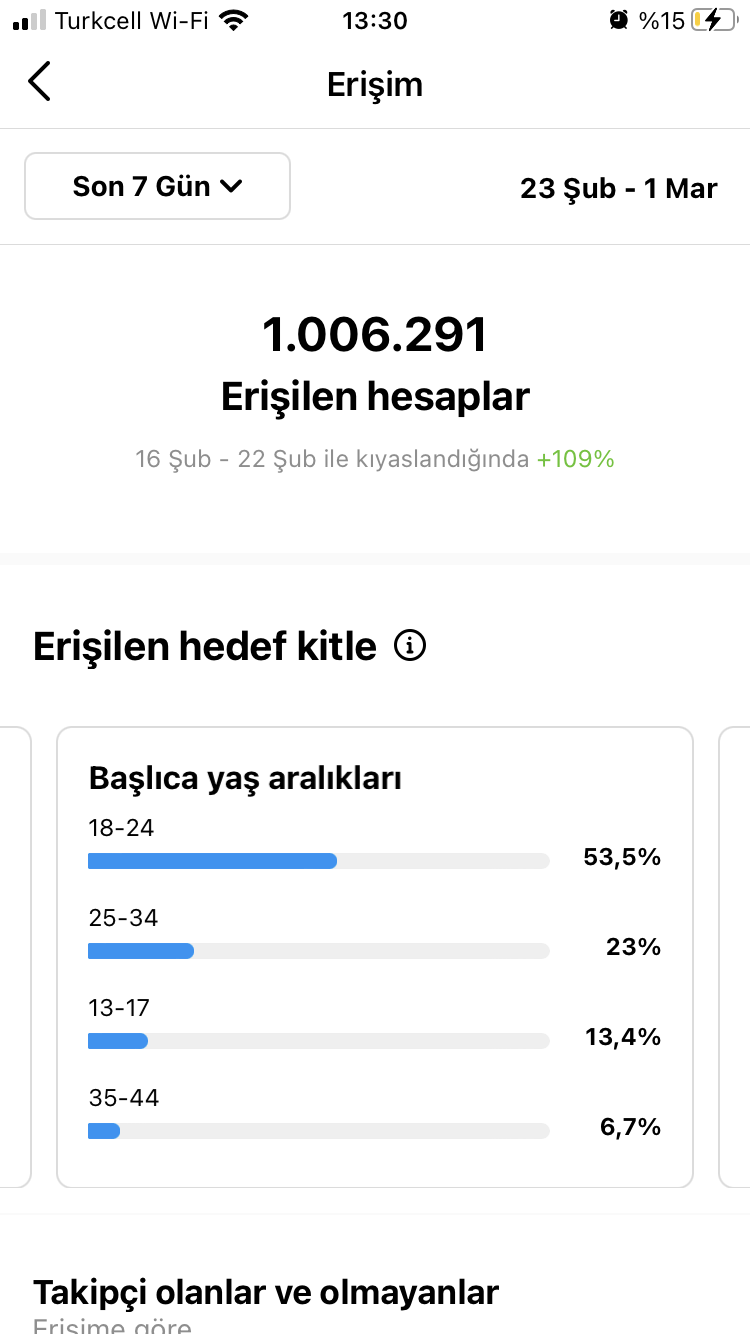Tap the alarm clock status icon
This screenshot has height=1334, width=750.
tap(619, 20)
